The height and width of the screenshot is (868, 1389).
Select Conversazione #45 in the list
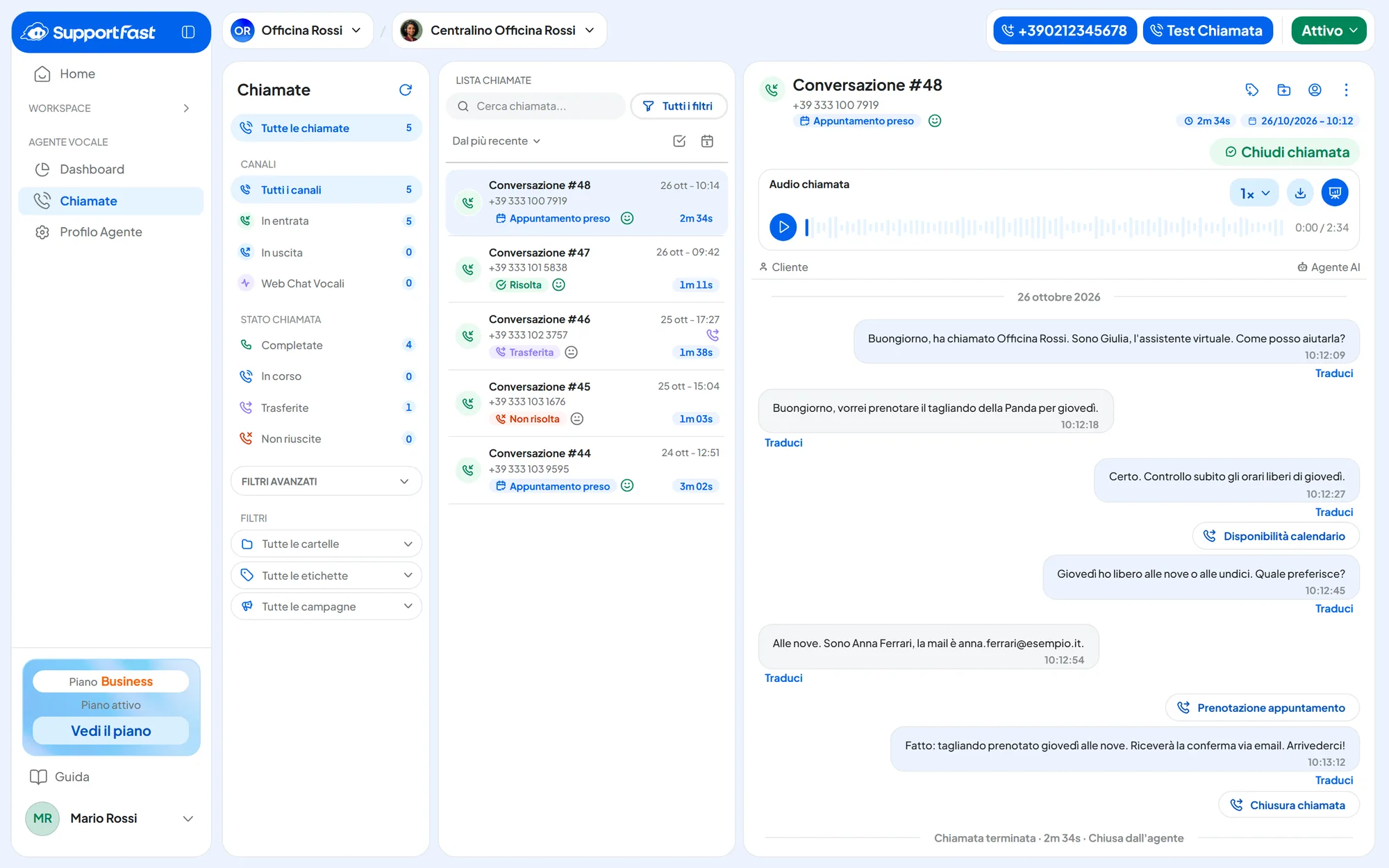[x=586, y=403]
